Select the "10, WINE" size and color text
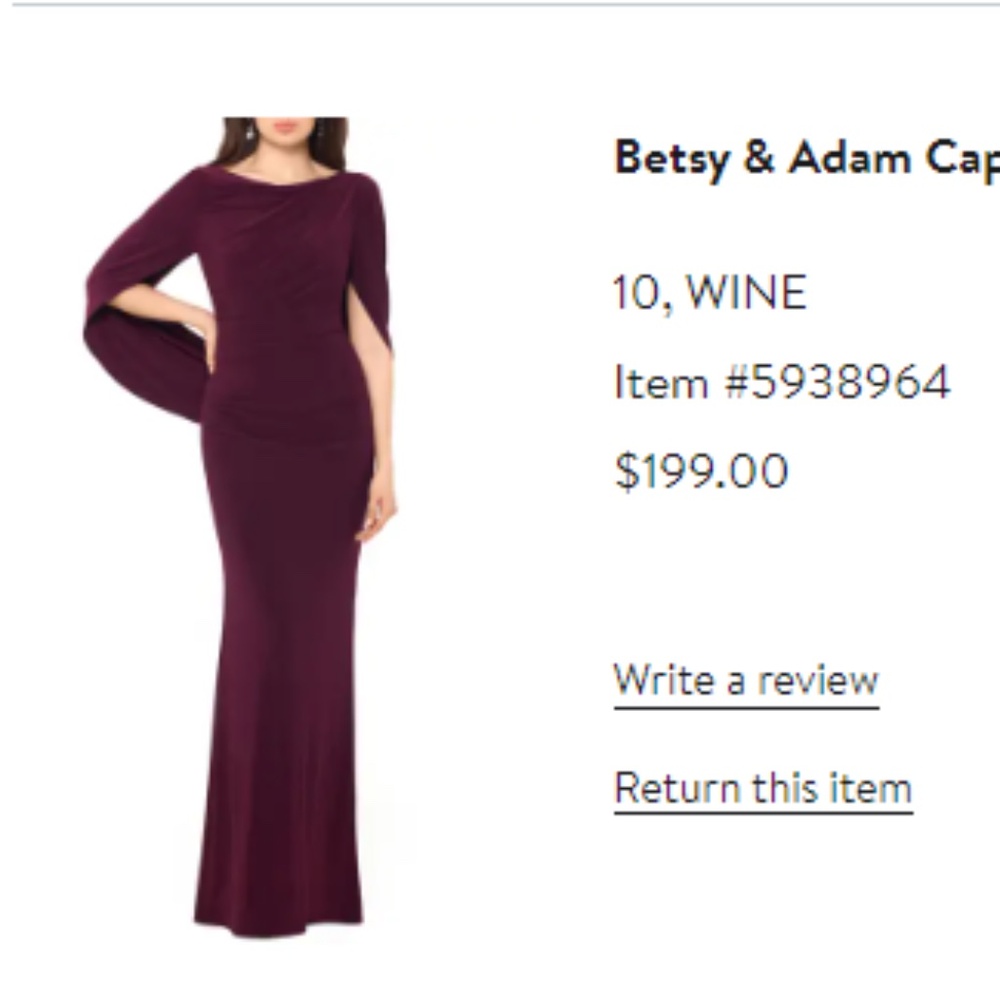This screenshot has width=1000, height=1000. (x=710, y=293)
